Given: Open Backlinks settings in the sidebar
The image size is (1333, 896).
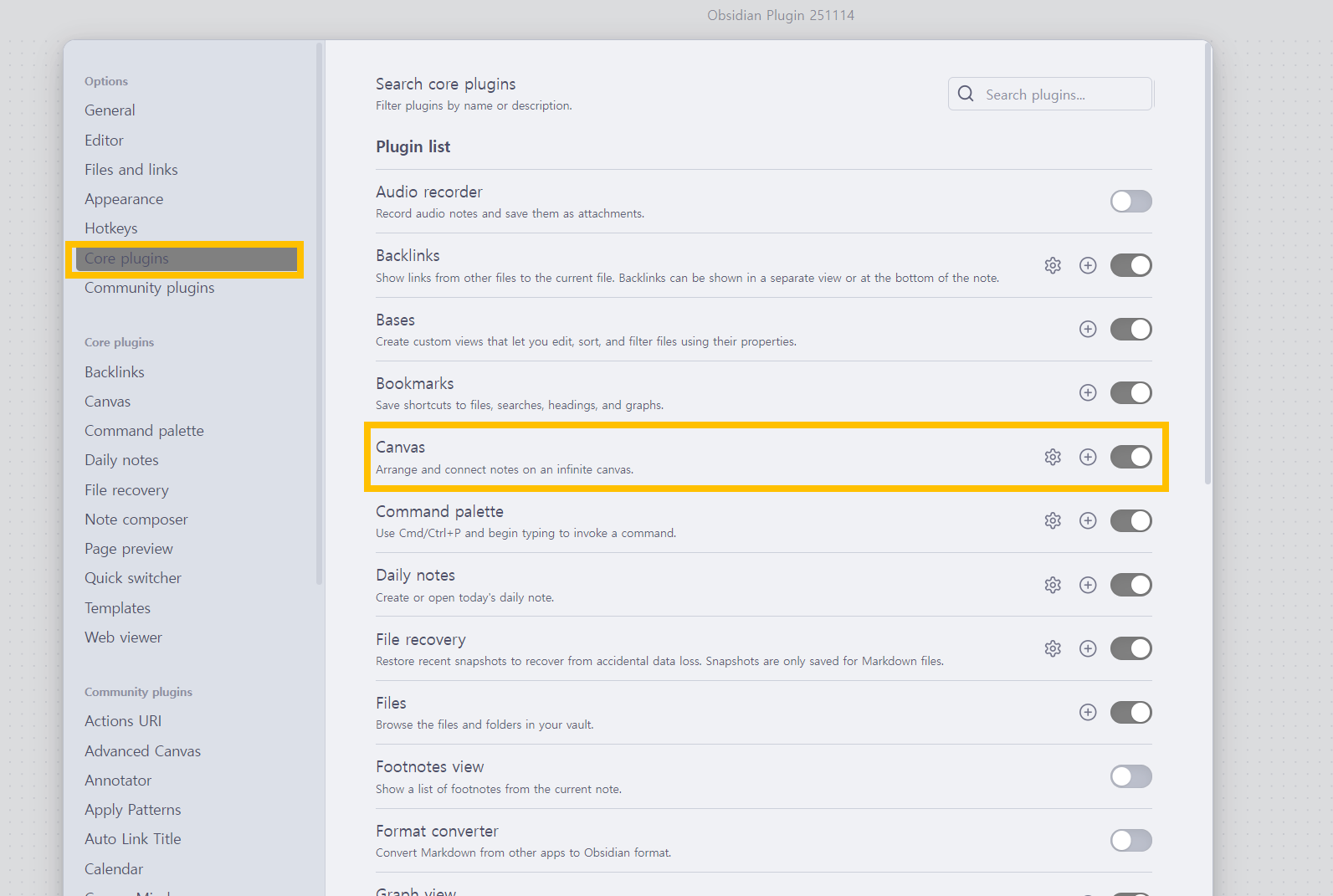Looking at the screenshot, I should point(115,372).
